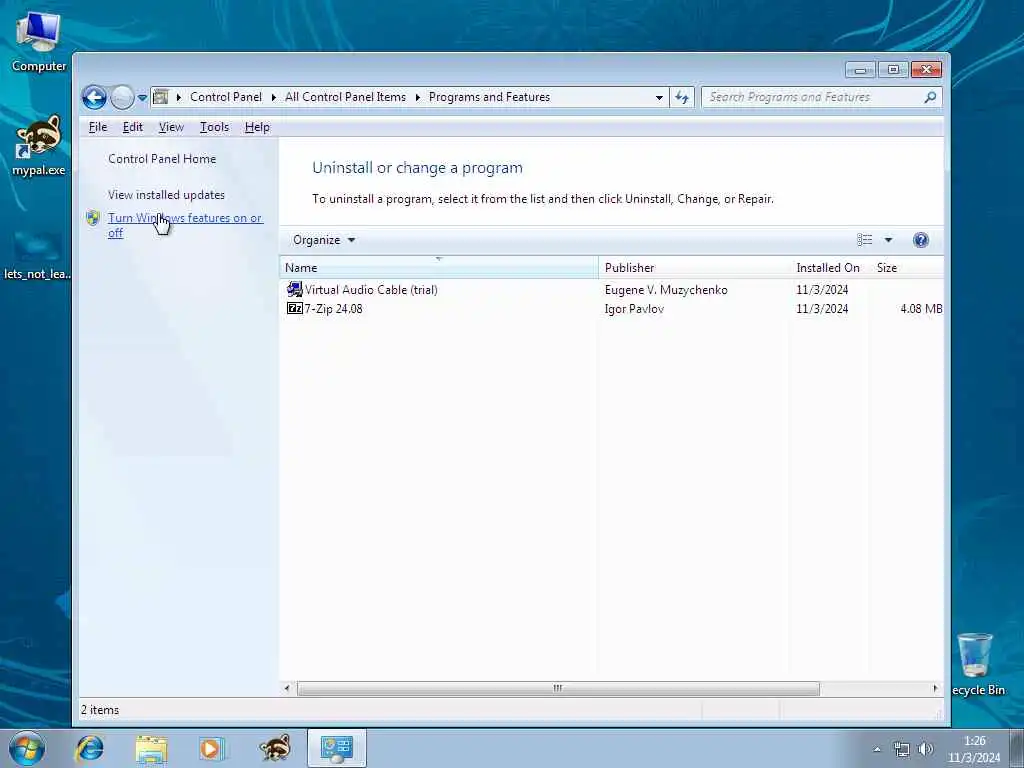This screenshot has height=768, width=1024.
Task: Click the change view icon
Action: click(x=865, y=240)
